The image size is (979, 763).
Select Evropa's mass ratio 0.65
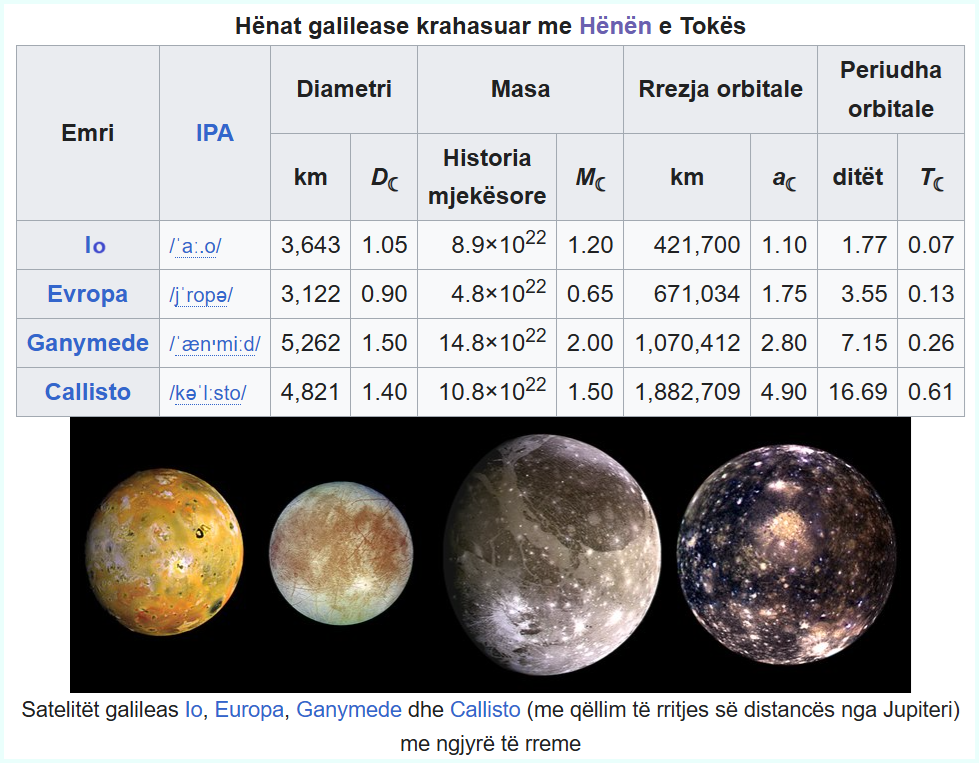(590, 294)
